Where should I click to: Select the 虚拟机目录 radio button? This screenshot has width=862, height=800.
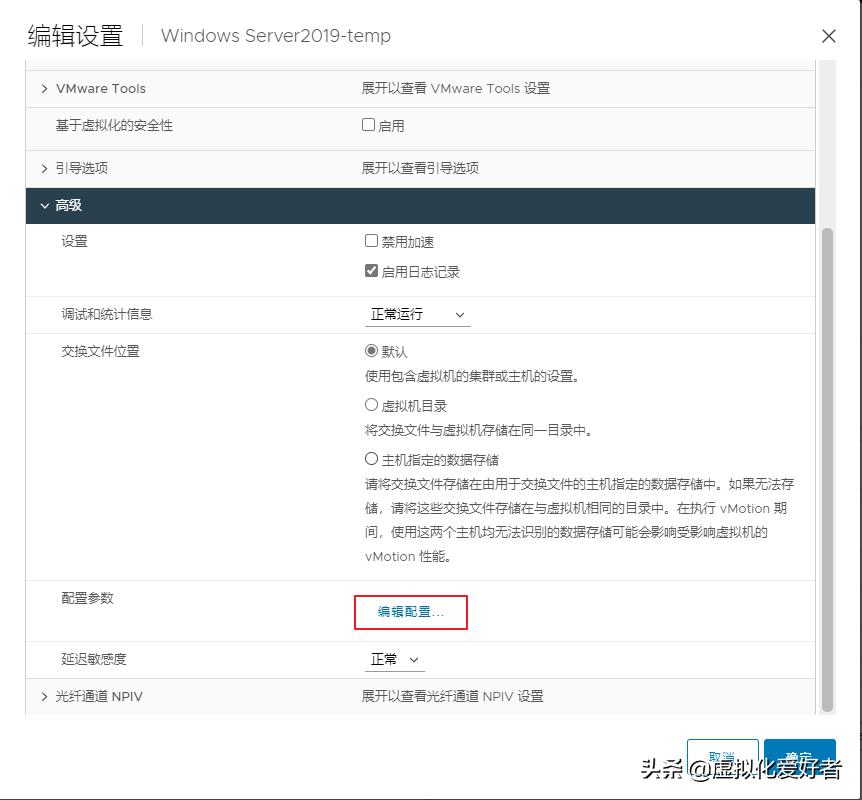pyautogui.click(x=369, y=405)
